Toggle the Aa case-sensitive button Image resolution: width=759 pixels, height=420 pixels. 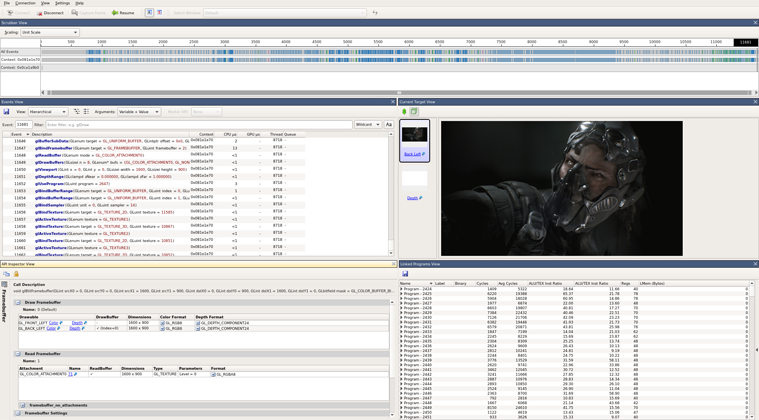[x=388, y=125]
